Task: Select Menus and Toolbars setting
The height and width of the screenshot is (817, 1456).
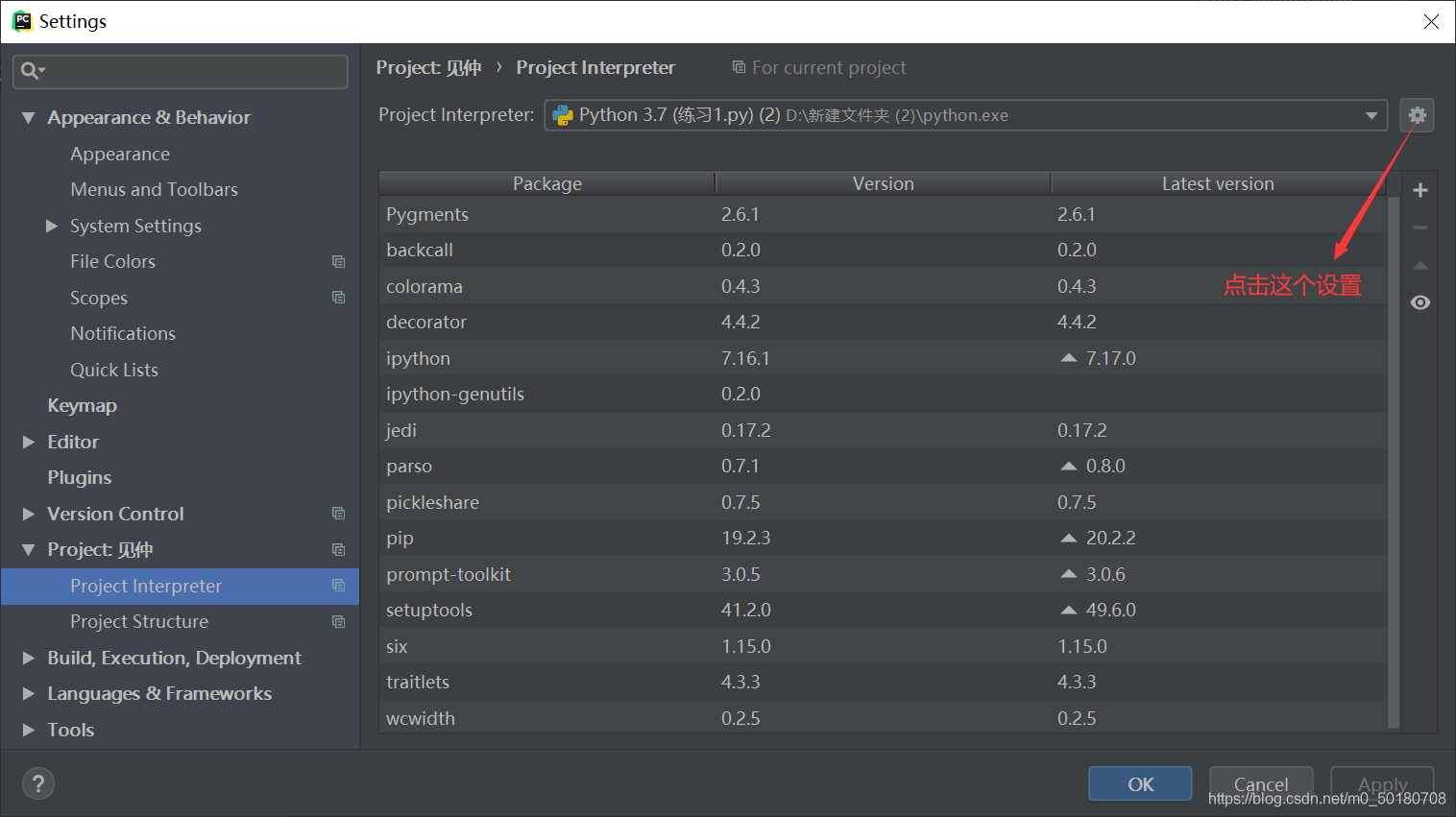Action: pos(154,189)
